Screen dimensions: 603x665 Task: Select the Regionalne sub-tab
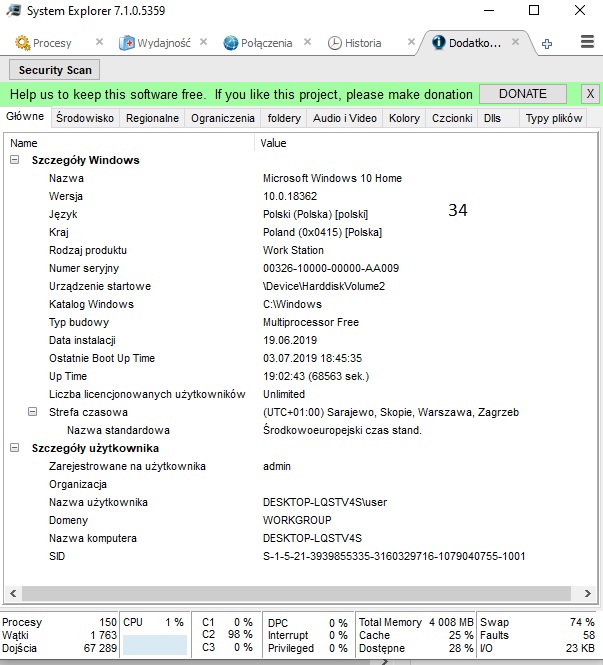[152, 118]
